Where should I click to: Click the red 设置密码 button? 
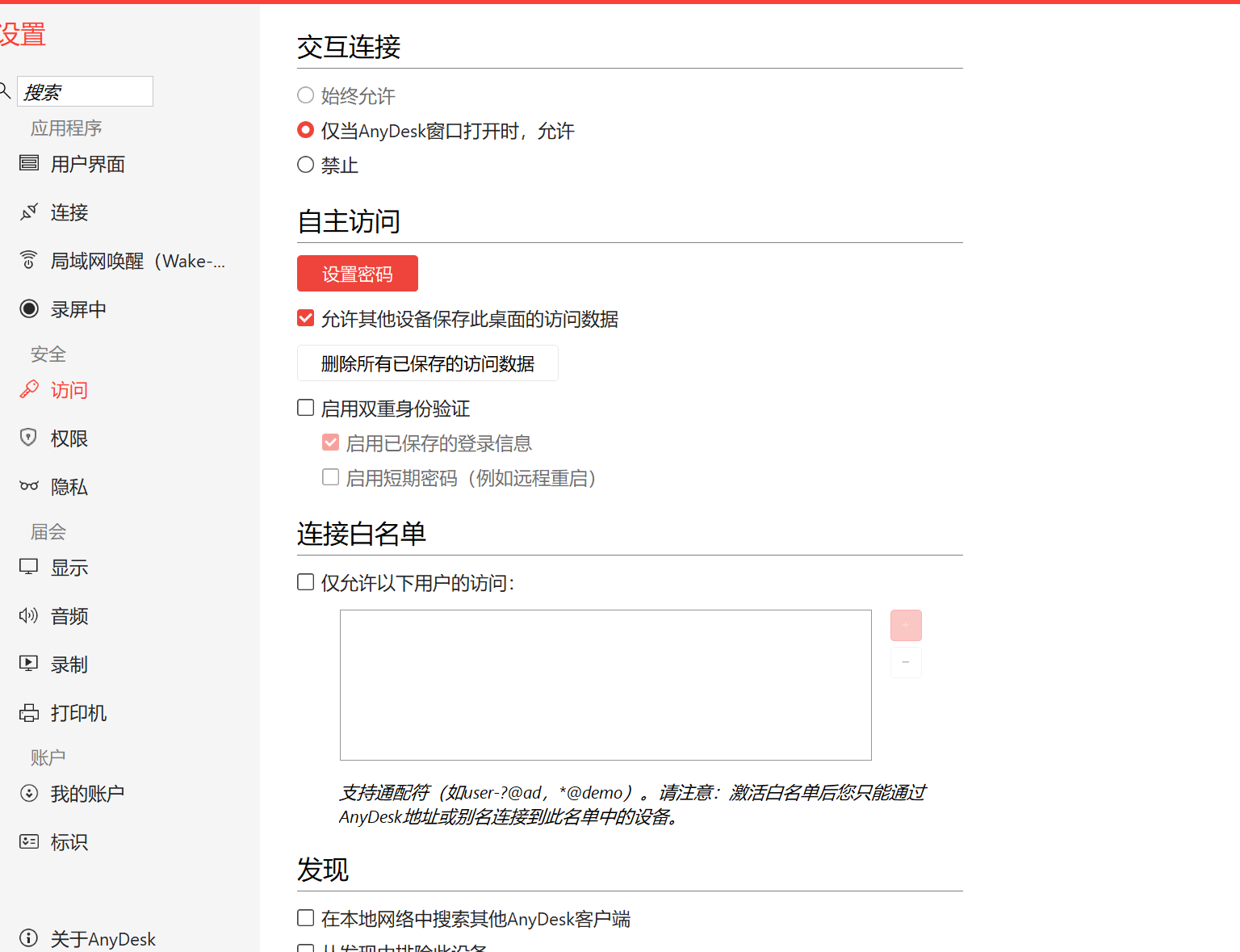pos(358,274)
